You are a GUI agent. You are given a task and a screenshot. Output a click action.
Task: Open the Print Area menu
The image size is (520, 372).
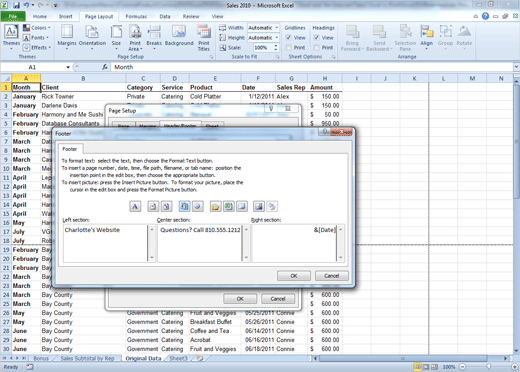[x=135, y=37]
